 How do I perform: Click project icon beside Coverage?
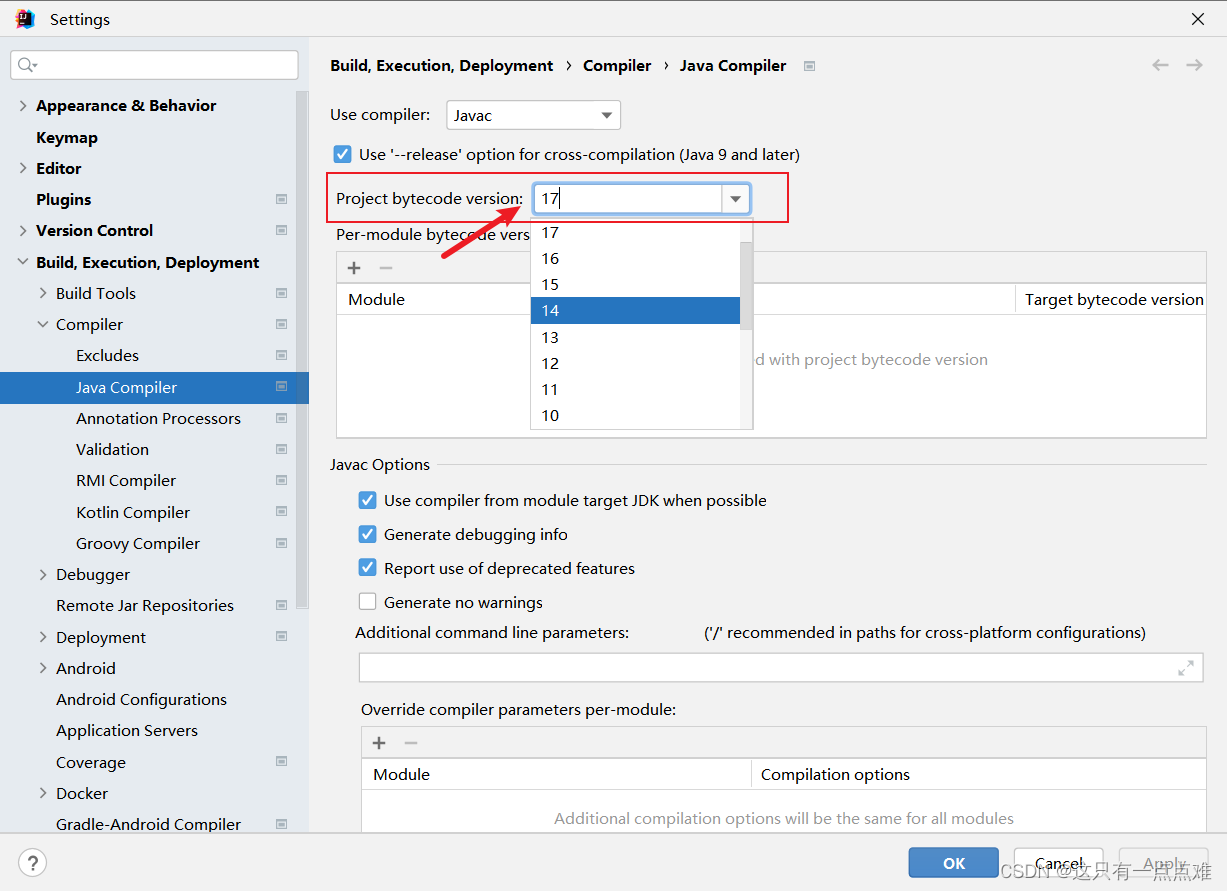coord(281,763)
